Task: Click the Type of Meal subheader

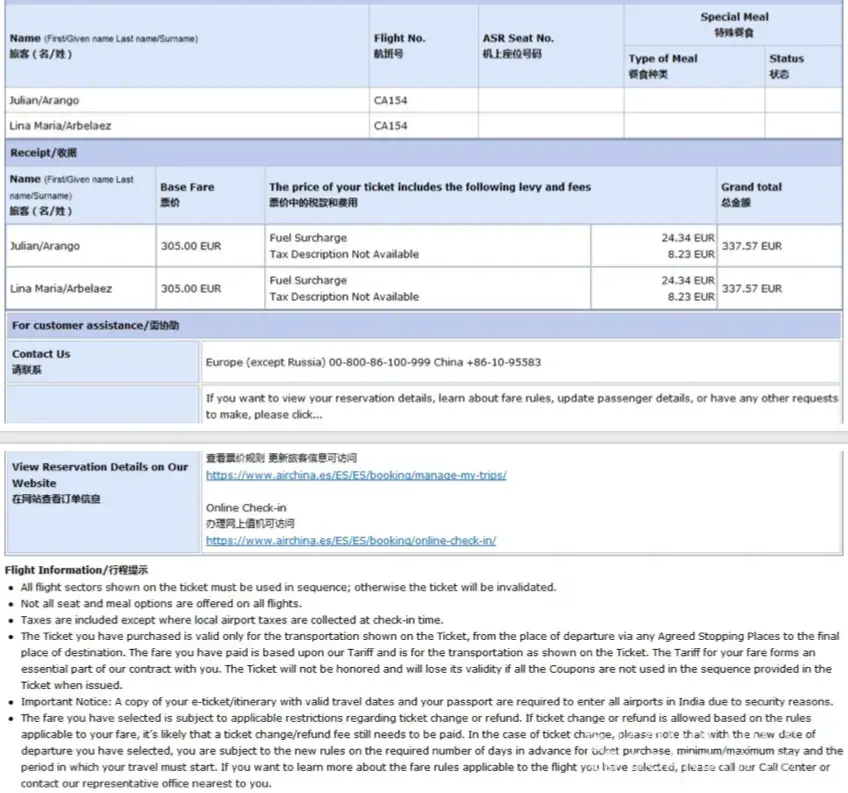Action: (663, 59)
